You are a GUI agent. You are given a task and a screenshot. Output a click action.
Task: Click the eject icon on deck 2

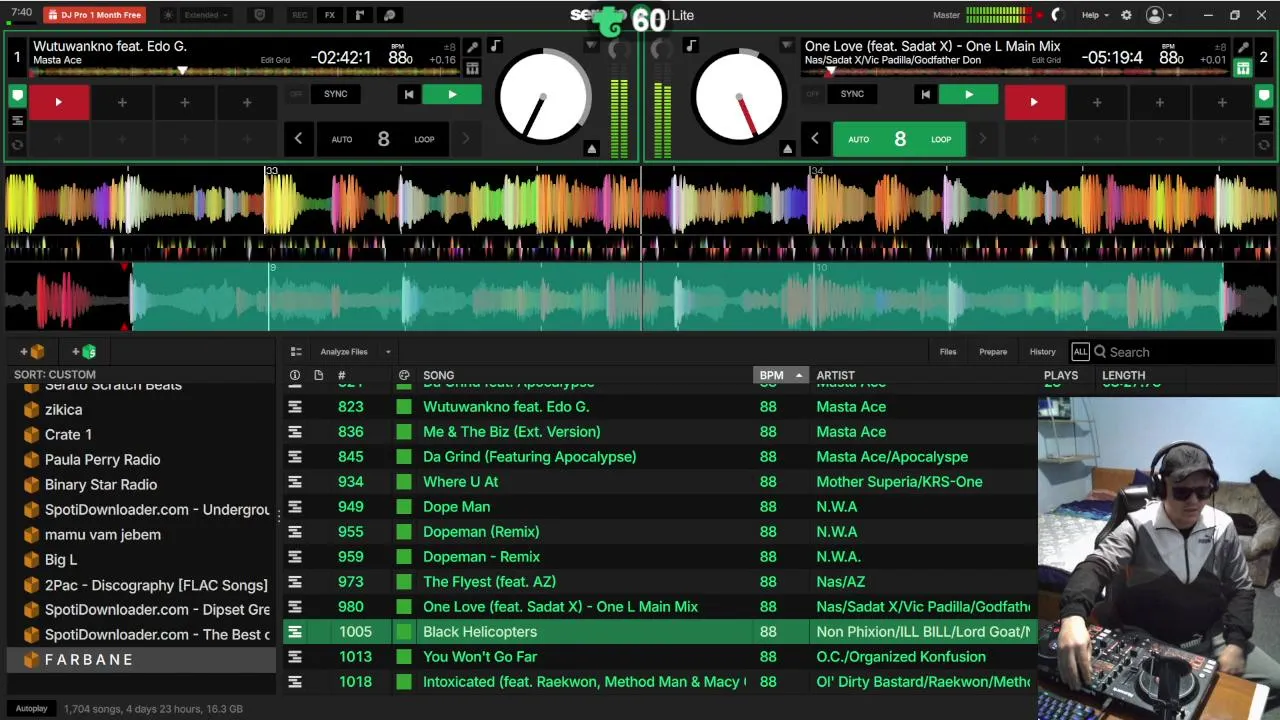(x=787, y=148)
